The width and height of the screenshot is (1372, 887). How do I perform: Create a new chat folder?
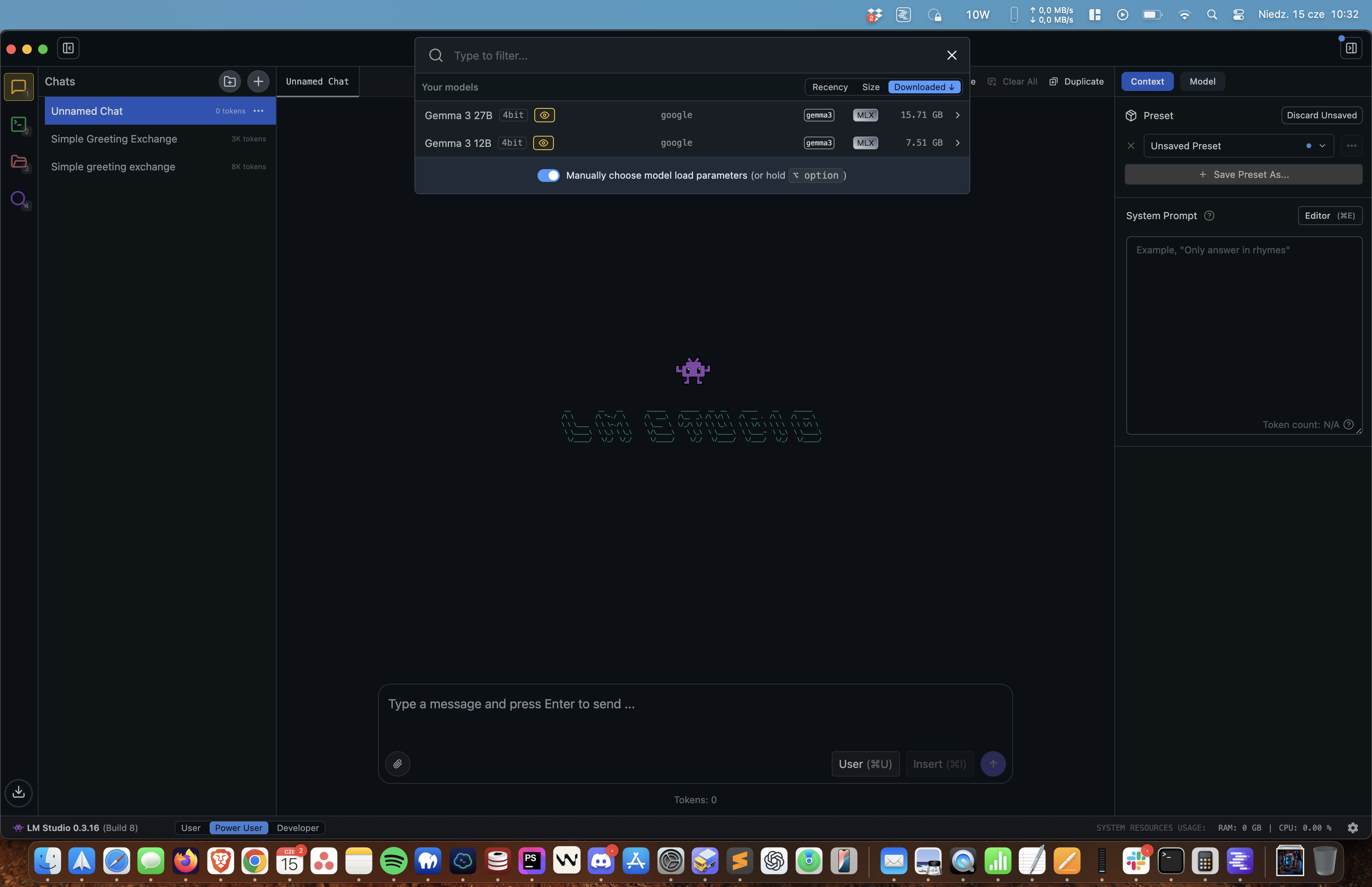coord(230,82)
